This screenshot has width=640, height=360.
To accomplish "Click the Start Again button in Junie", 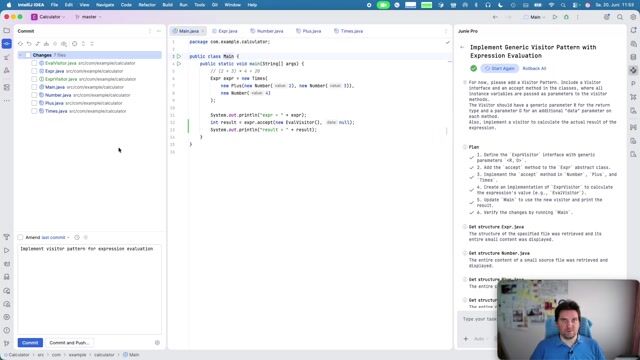I will click(500, 69).
